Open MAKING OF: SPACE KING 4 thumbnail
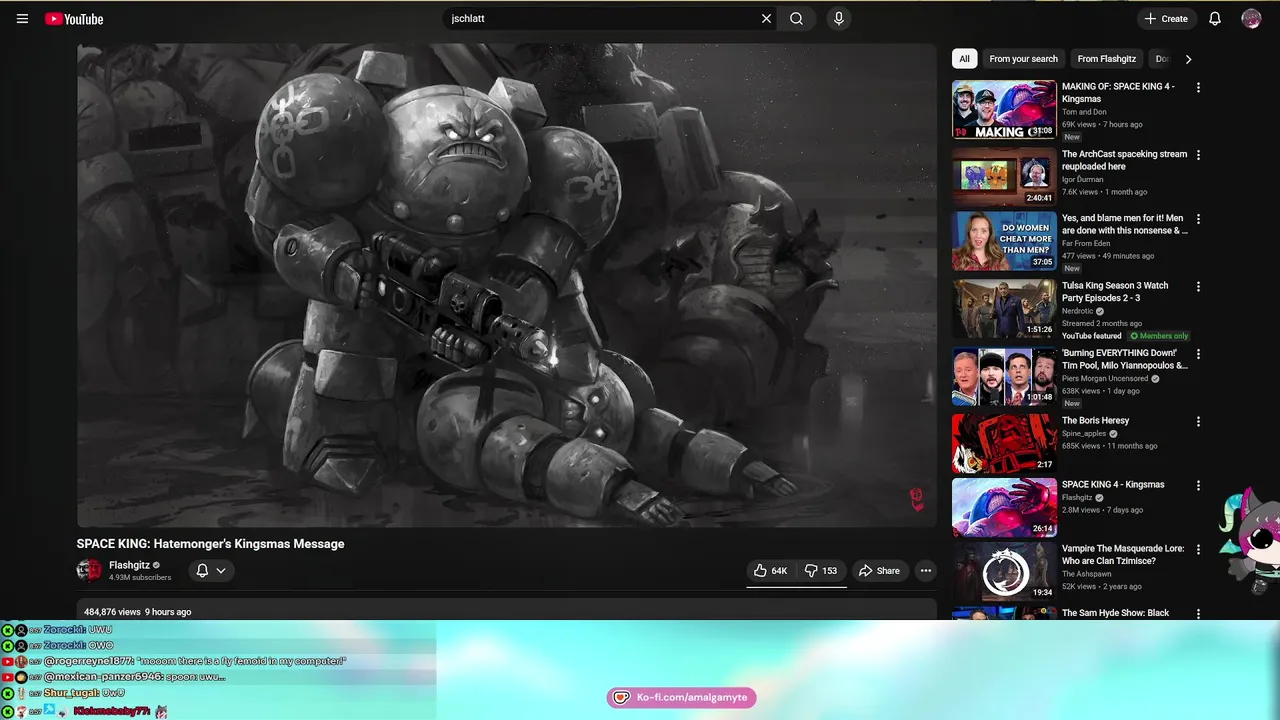 pyautogui.click(x=1004, y=109)
